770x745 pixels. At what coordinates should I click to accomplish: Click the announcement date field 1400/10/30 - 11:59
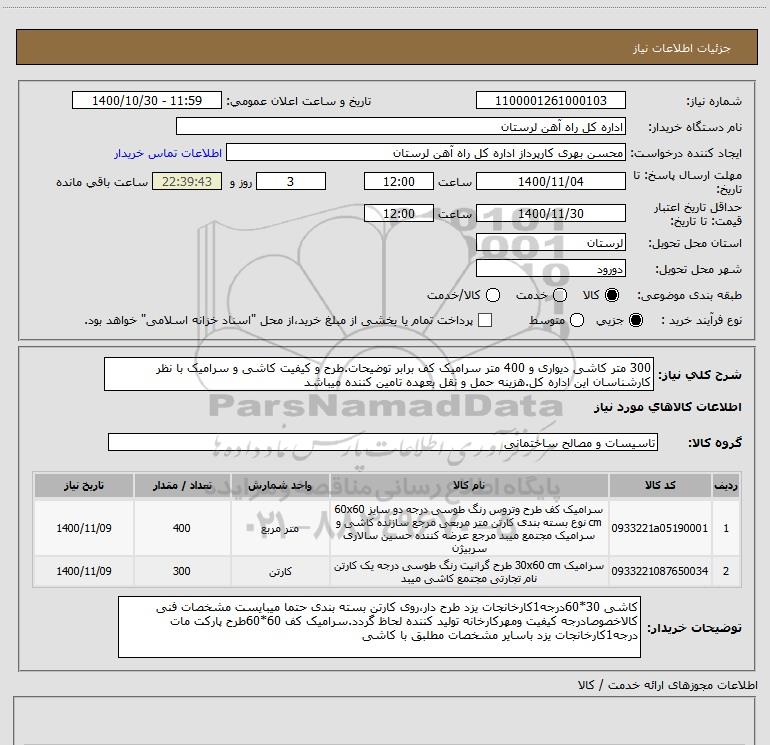click(x=147, y=101)
